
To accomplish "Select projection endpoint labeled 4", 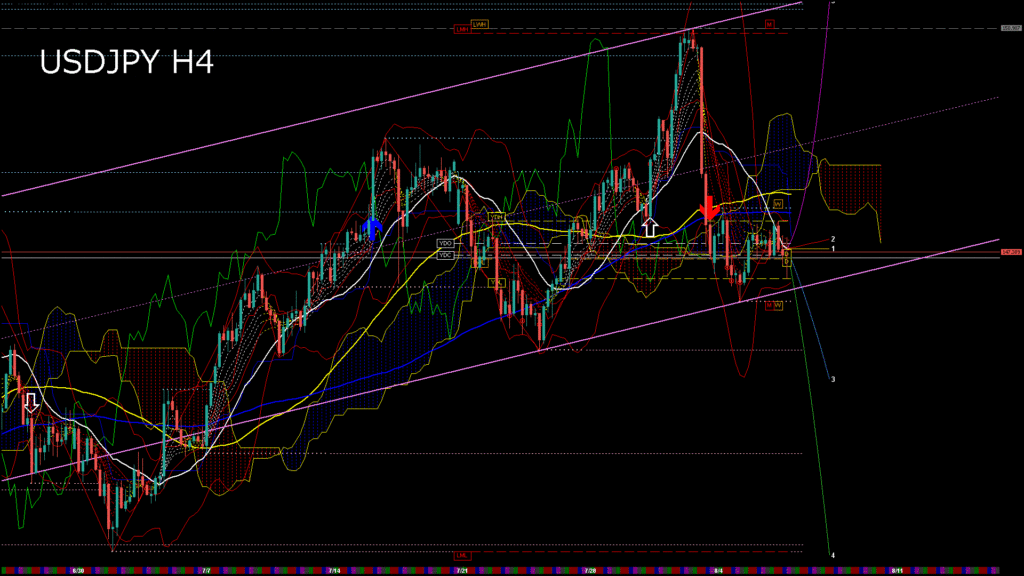I will (833, 555).
